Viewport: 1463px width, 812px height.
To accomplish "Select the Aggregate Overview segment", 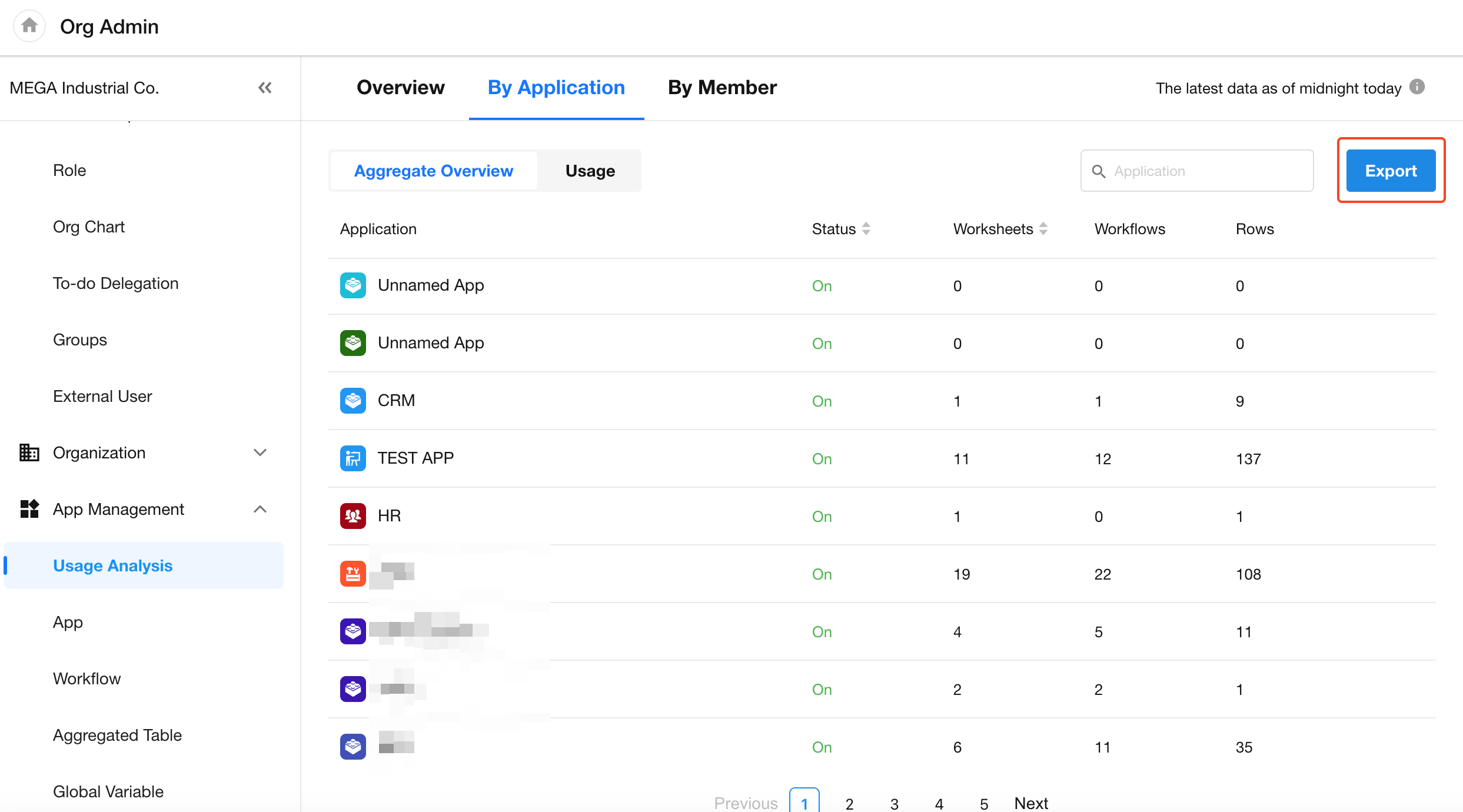I will point(434,171).
